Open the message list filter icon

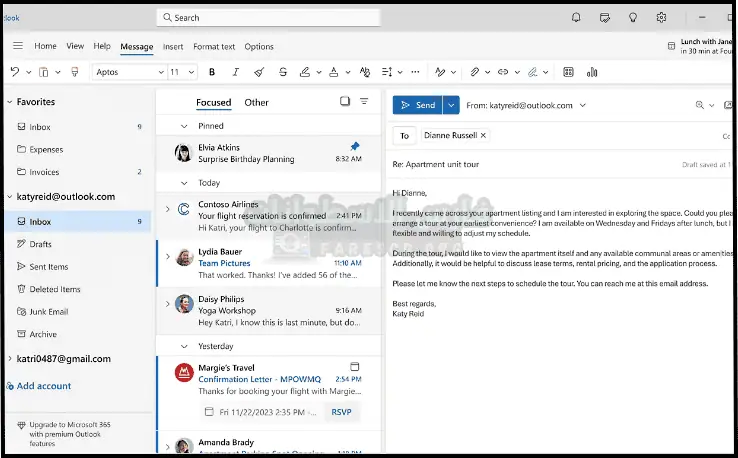pos(364,102)
